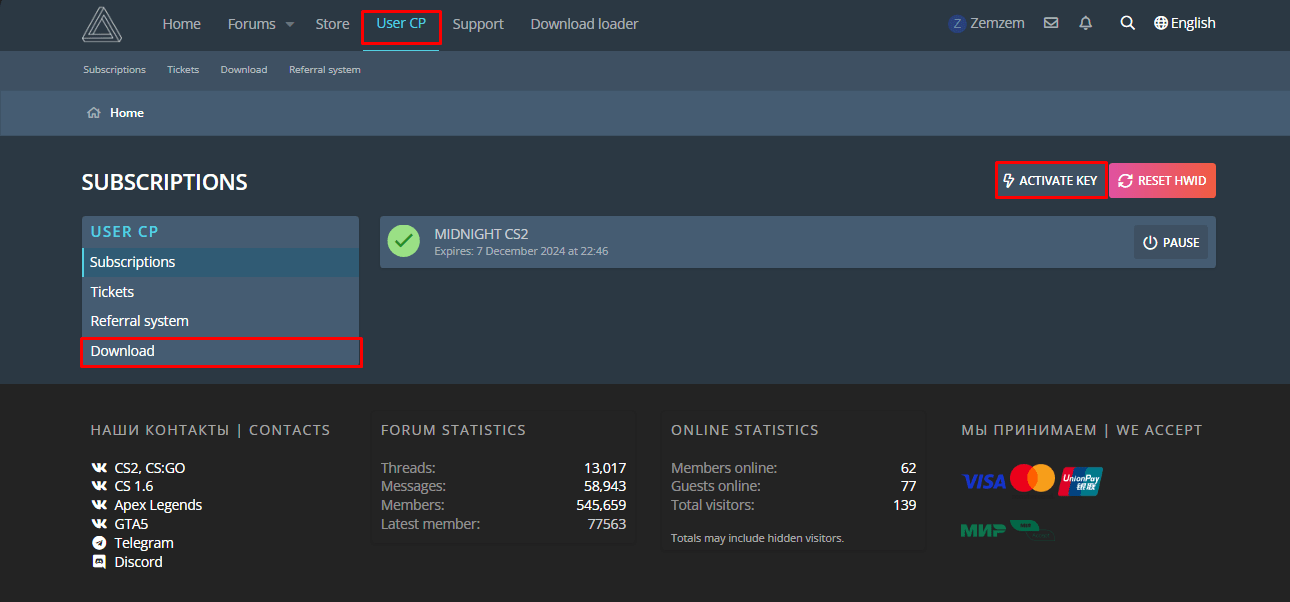Click the expiry date '7 December 2024 at 22:46'

541,251
